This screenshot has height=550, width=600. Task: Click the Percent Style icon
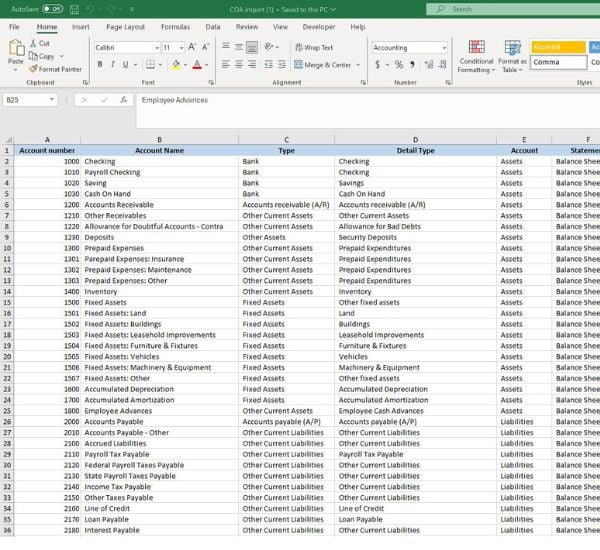pos(399,65)
